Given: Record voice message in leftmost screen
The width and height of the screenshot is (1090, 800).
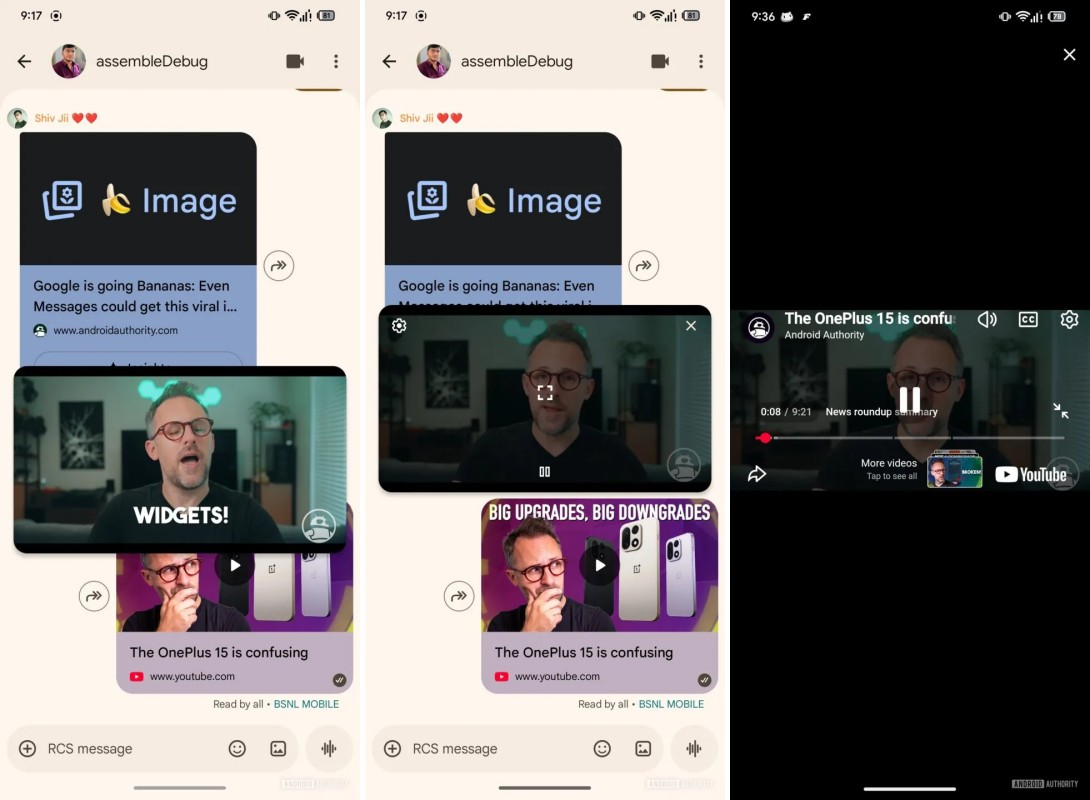Looking at the screenshot, I should pyautogui.click(x=327, y=749).
